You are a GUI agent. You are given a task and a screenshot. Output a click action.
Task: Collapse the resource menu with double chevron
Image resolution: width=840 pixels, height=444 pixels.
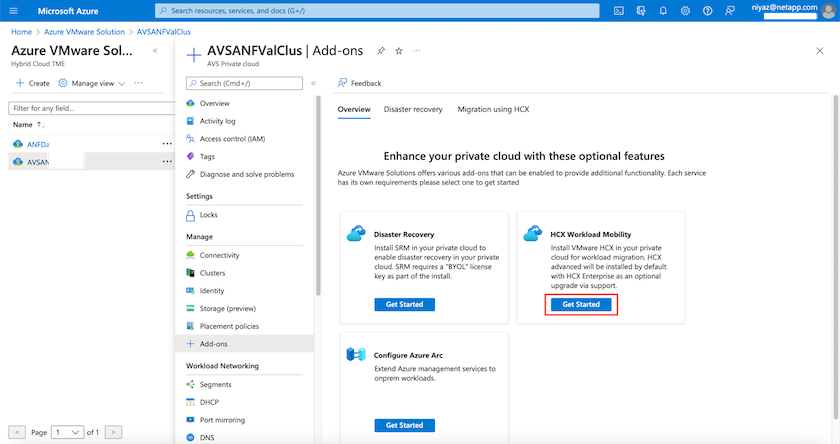click(313, 83)
